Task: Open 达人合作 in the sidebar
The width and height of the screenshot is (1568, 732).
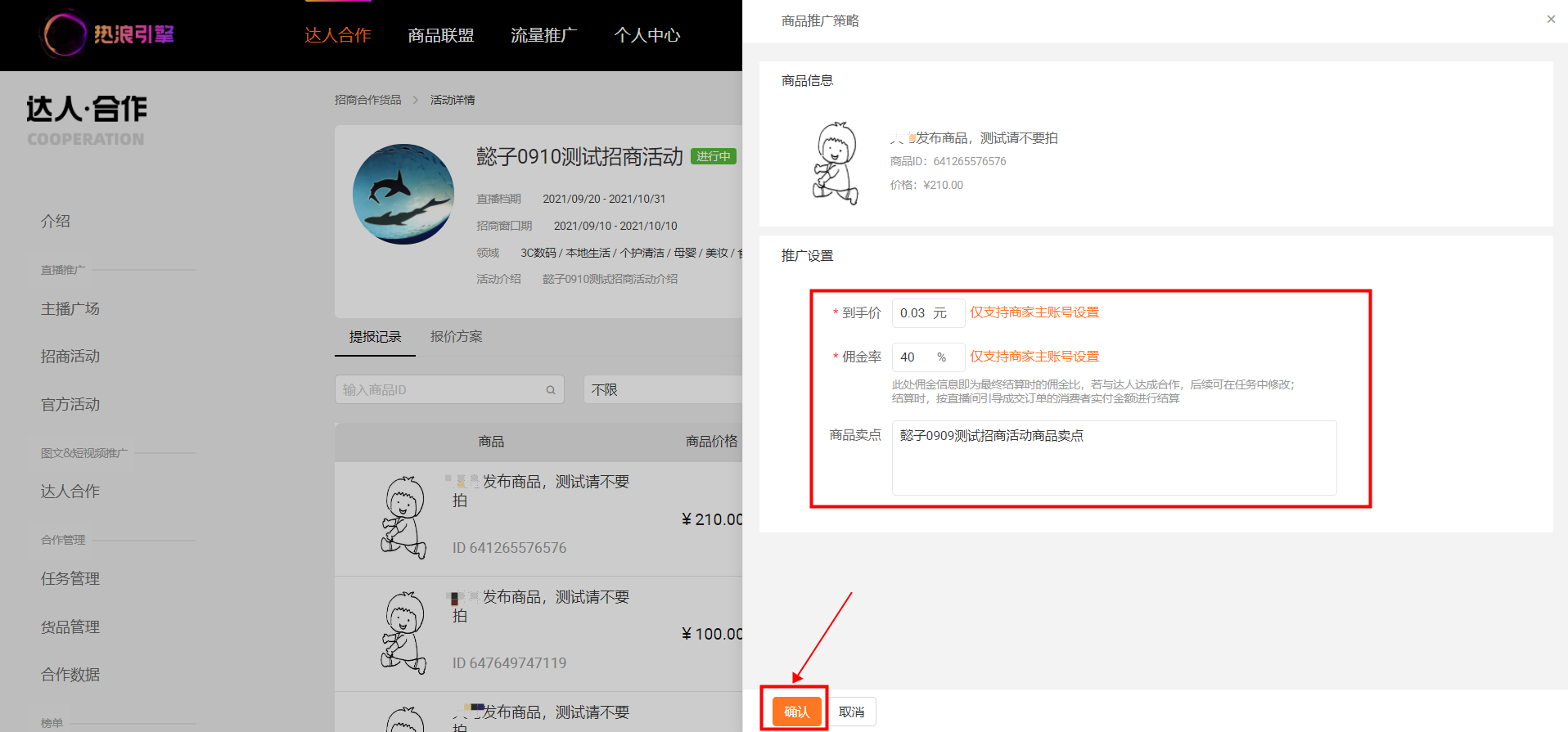Action: click(70, 491)
